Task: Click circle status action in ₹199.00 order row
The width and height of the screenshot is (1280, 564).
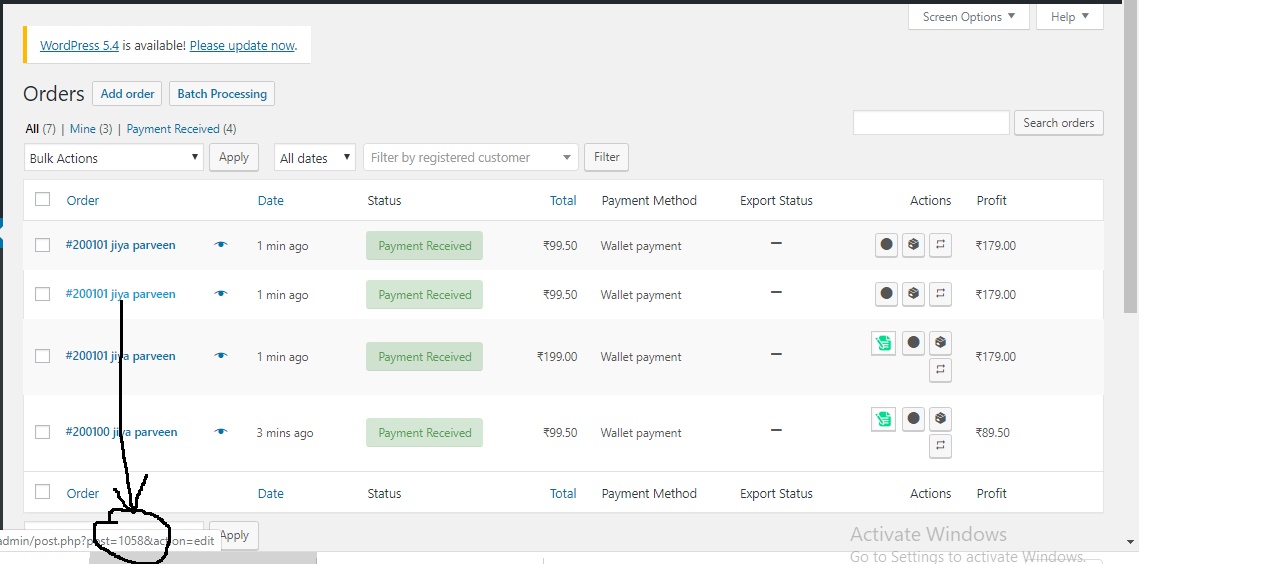Action: point(913,343)
